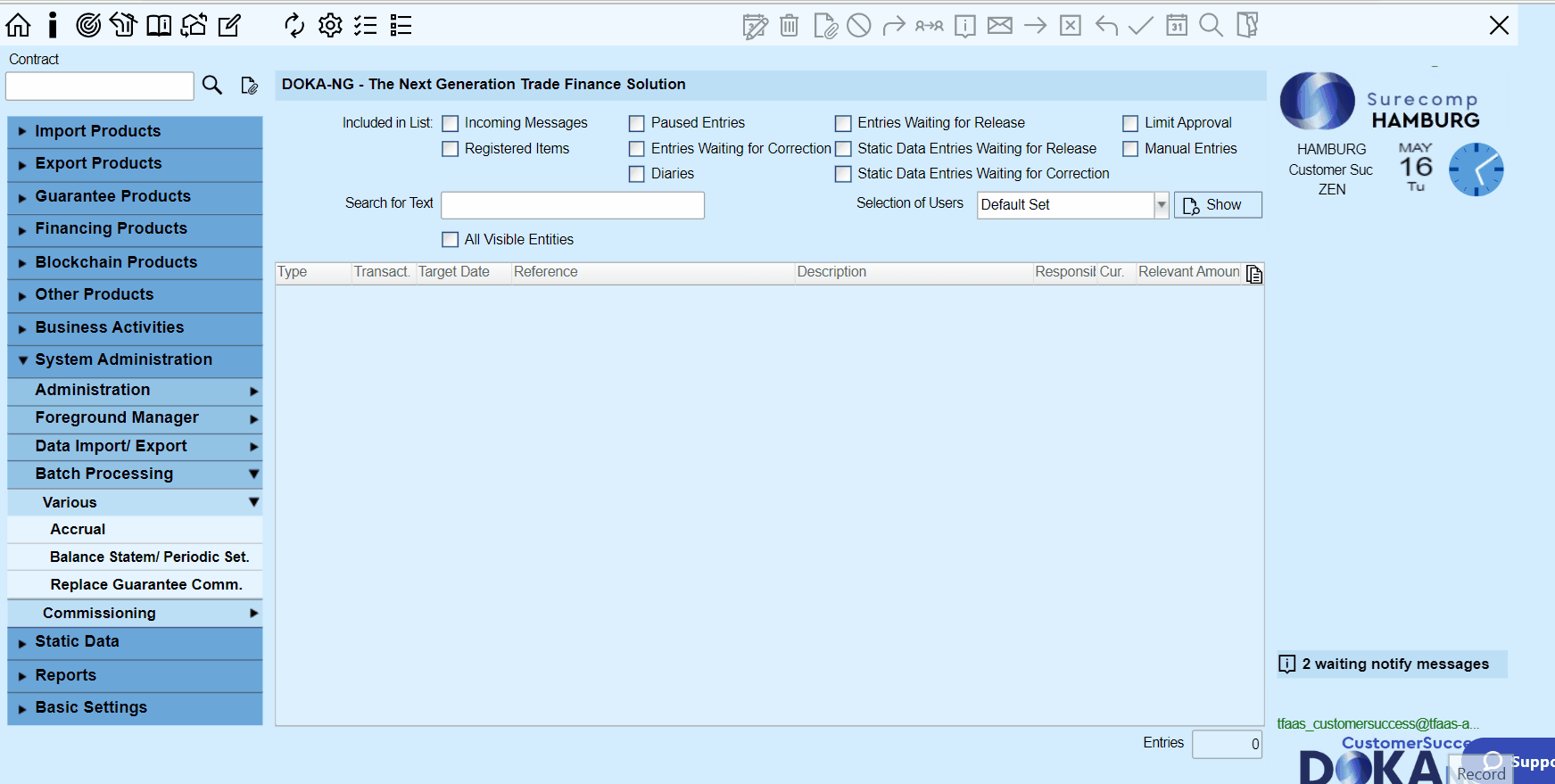Click the bulleted list icon

point(401,25)
